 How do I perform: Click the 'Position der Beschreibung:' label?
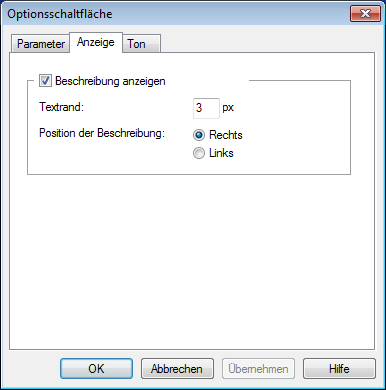[102, 133]
